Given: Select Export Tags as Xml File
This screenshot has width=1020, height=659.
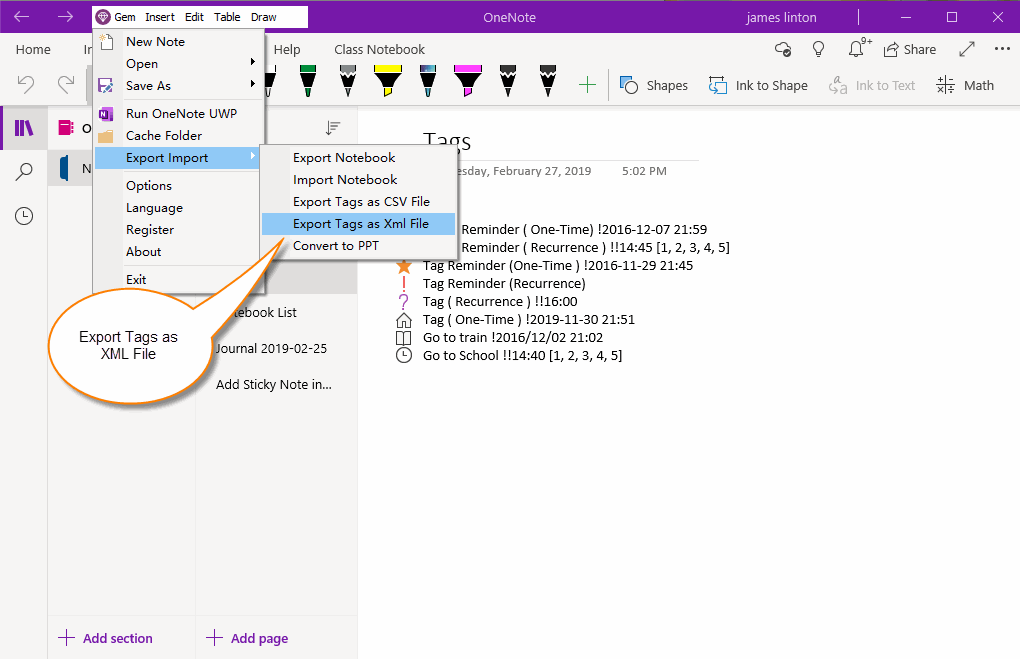Looking at the screenshot, I should [358, 224].
